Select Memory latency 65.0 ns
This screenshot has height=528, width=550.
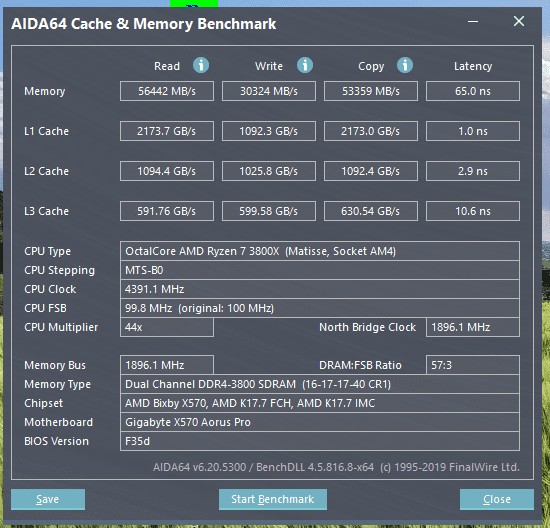pos(473,91)
